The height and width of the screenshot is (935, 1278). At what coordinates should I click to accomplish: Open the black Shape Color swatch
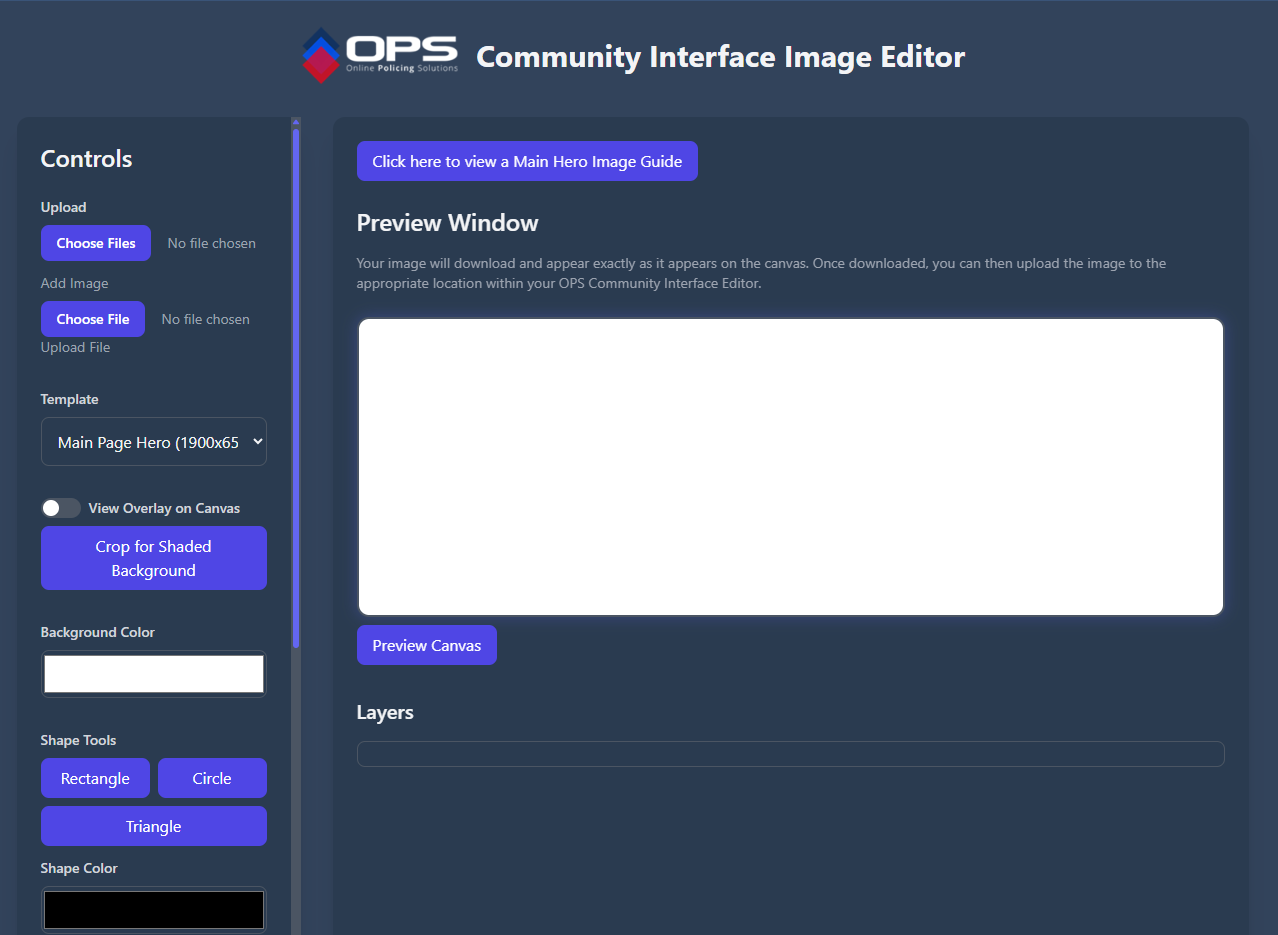pos(154,910)
